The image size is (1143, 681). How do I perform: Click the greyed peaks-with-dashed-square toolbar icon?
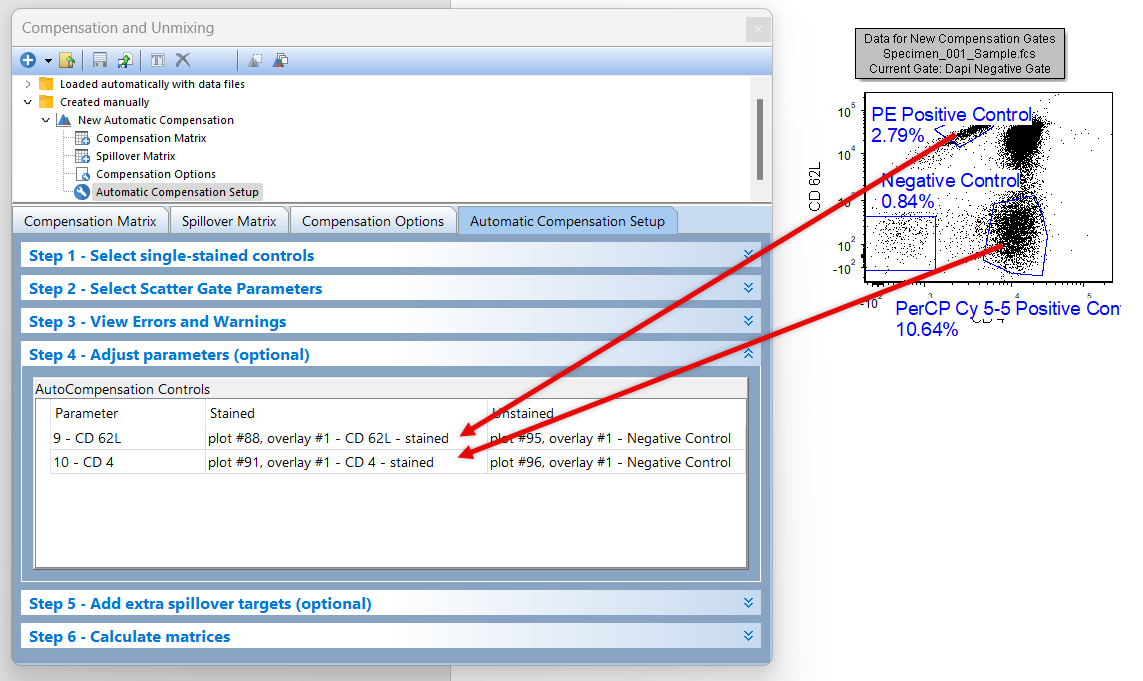tap(255, 61)
